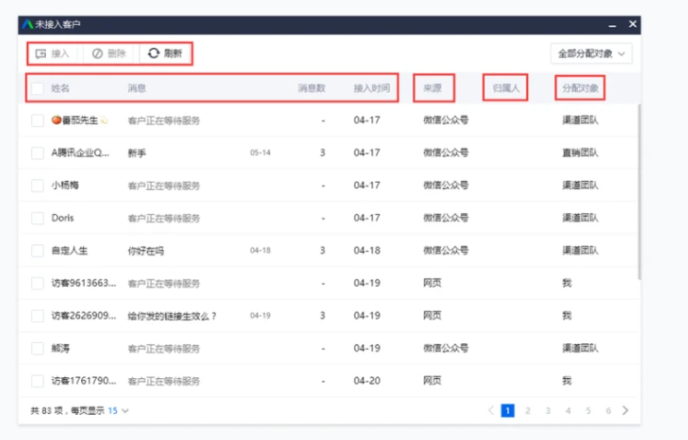Select customer name 自定人生

click(69, 250)
